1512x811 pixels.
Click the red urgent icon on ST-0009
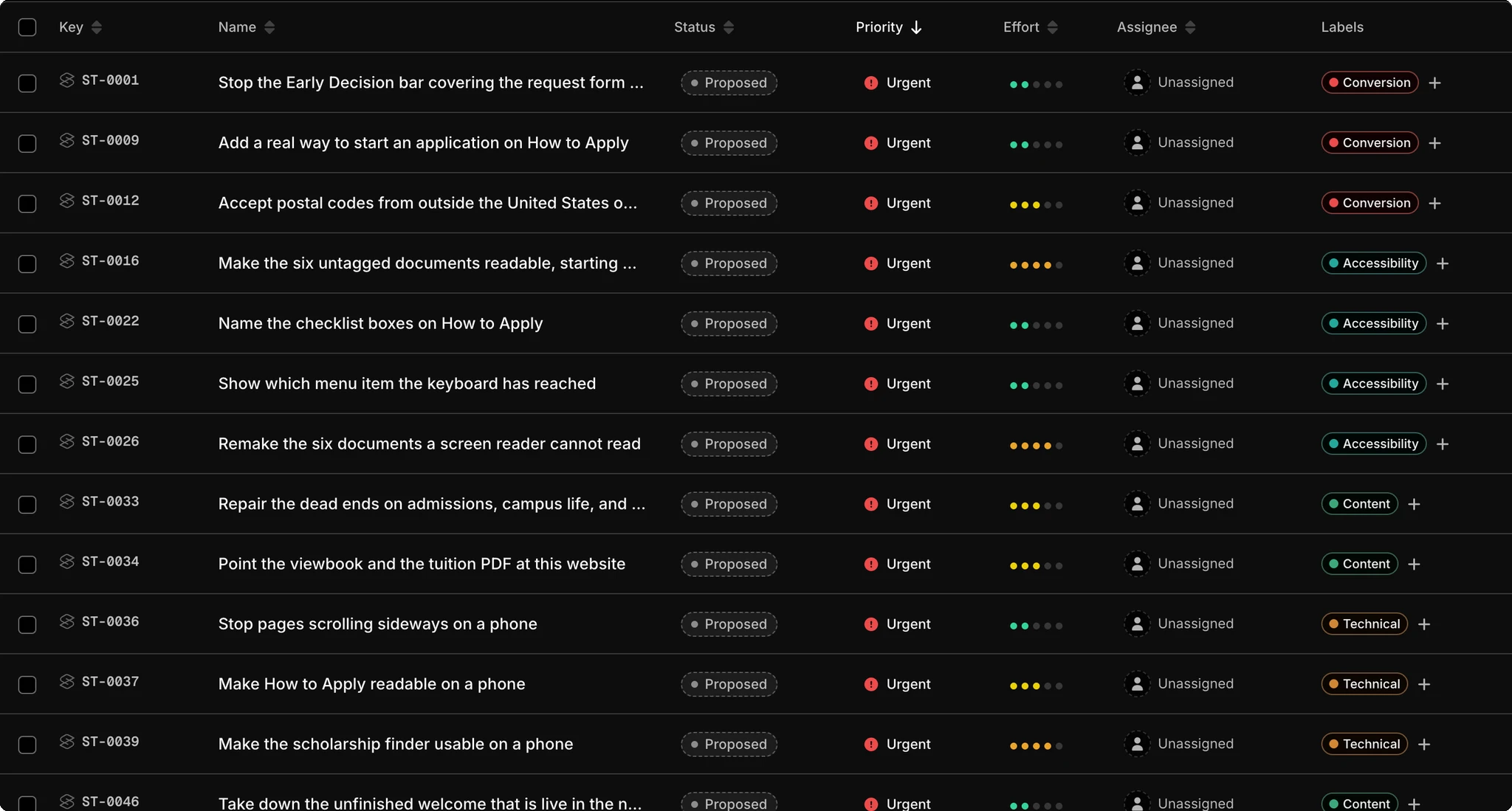pos(871,143)
